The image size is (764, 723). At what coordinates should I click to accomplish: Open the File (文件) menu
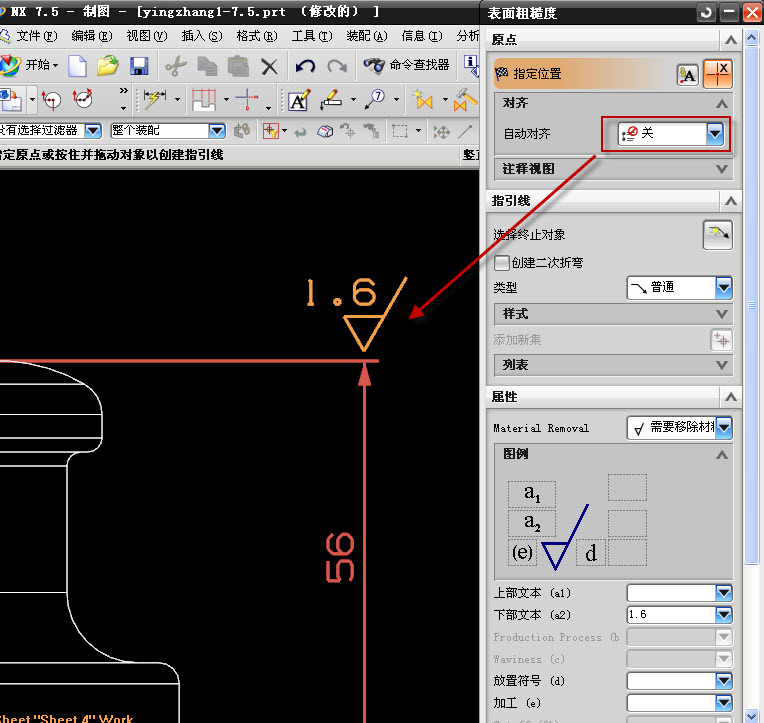37,36
